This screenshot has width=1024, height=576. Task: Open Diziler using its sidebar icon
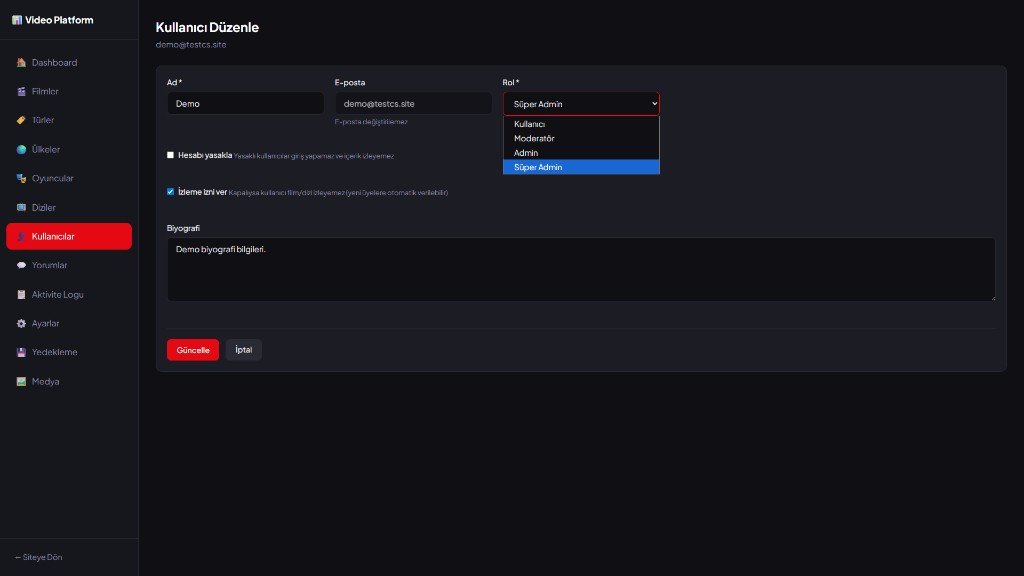pyautogui.click(x=20, y=207)
